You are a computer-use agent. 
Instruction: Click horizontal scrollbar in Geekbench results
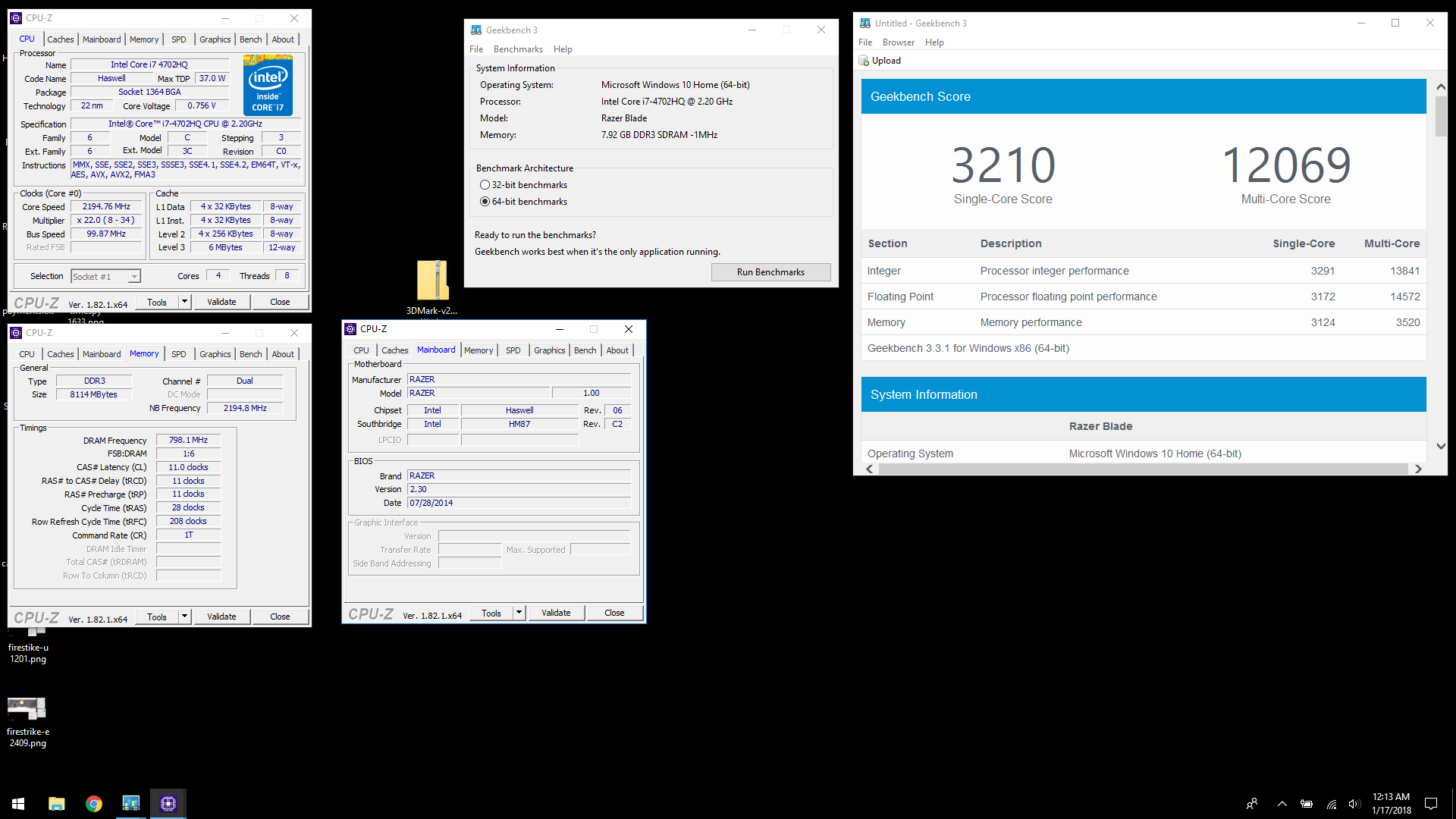1144,469
